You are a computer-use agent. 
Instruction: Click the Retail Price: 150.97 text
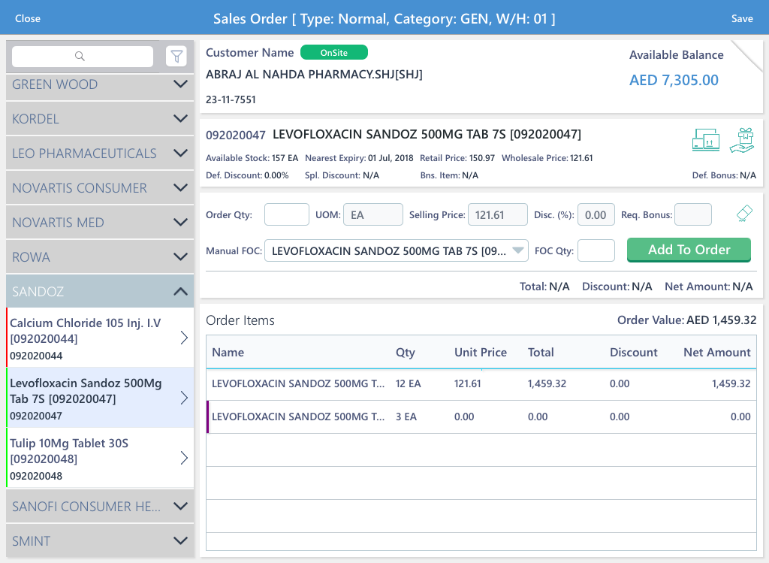click(457, 158)
